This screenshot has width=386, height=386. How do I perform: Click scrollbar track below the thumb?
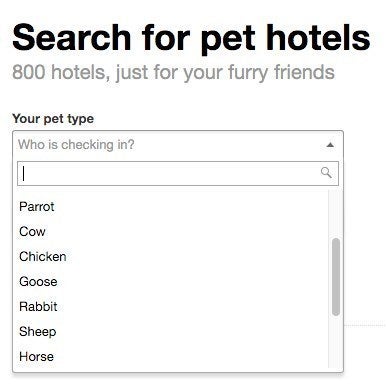click(x=336, y=342)
